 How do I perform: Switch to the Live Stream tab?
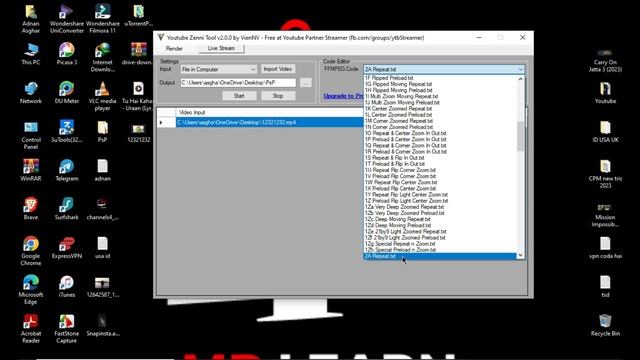221,48
